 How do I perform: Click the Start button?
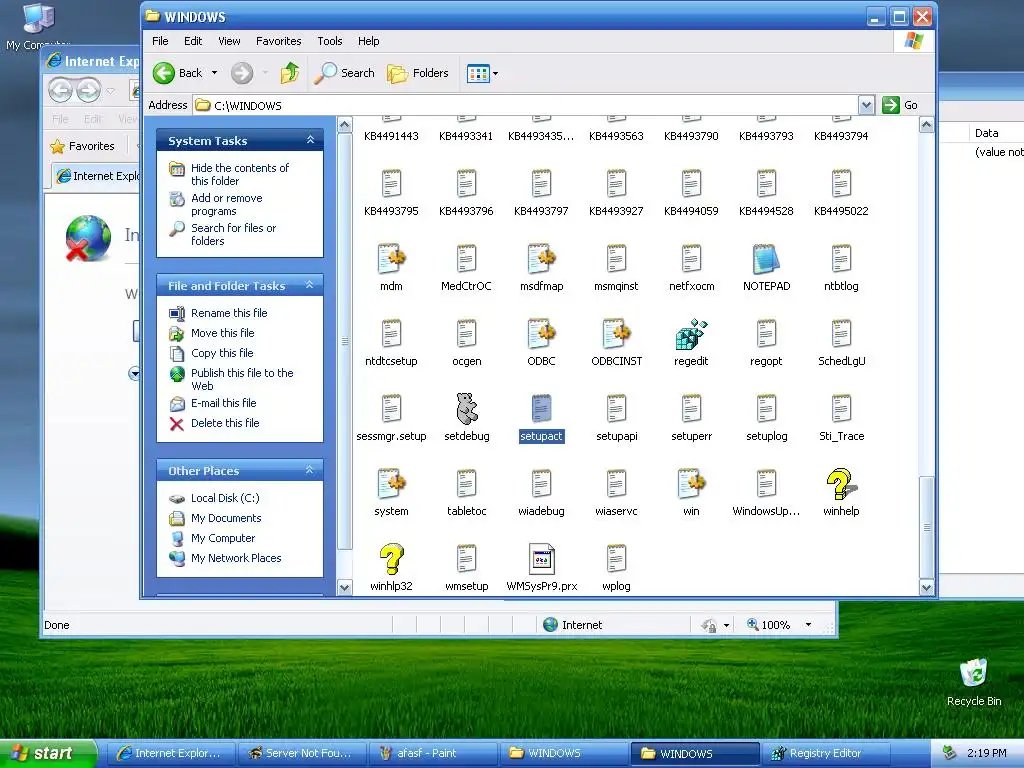point(47,753)
